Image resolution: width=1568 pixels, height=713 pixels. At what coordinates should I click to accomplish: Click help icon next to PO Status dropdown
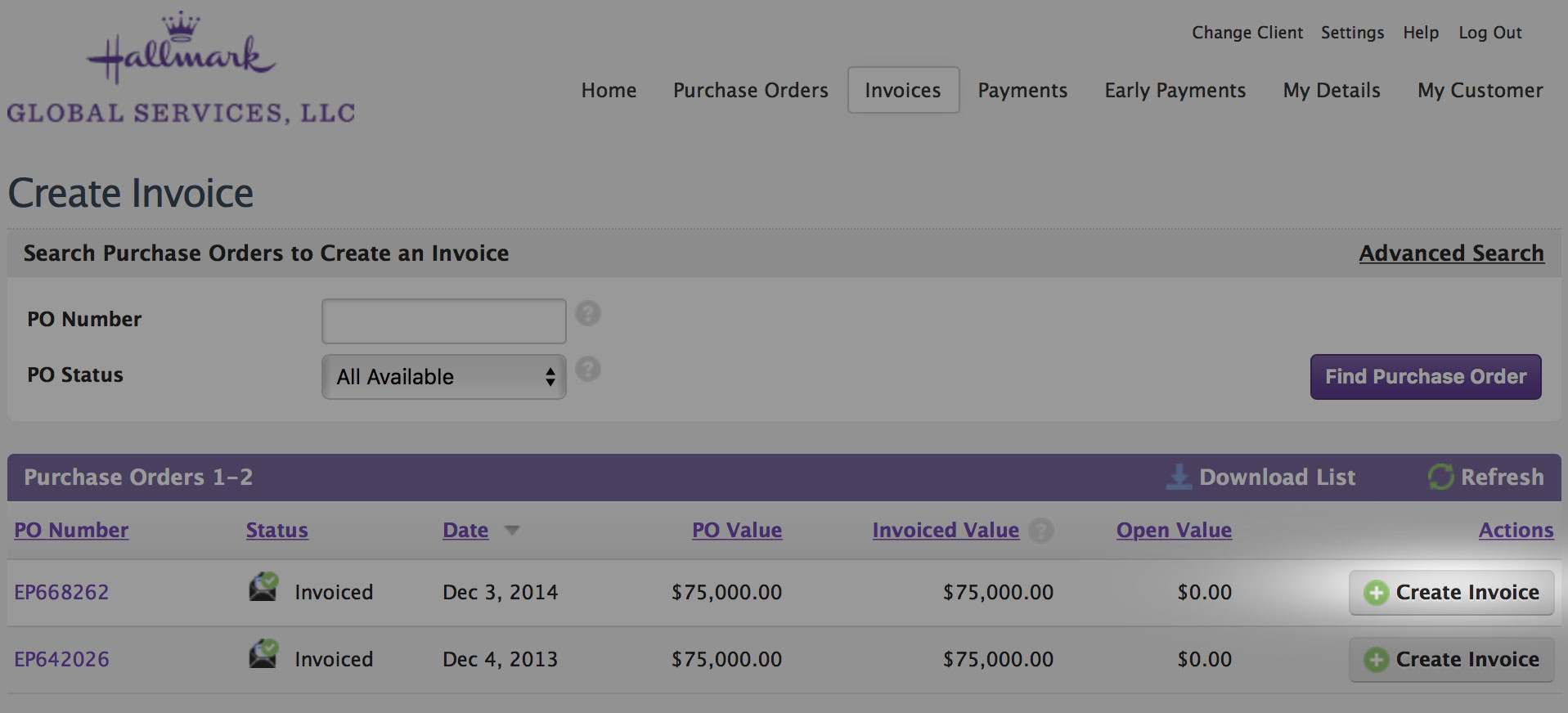point(588,370)
